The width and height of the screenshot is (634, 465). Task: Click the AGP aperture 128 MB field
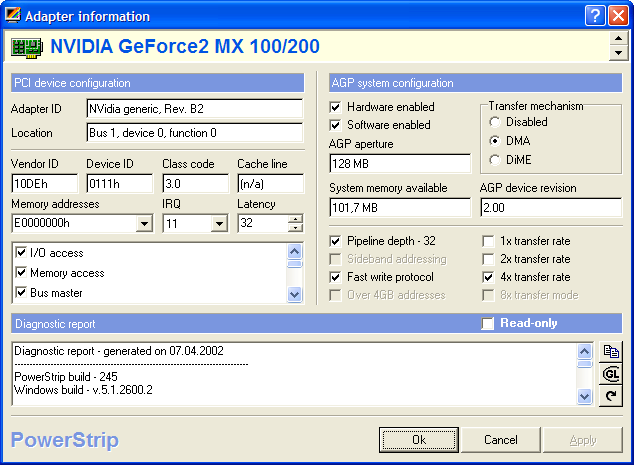(x=400, y=163)
